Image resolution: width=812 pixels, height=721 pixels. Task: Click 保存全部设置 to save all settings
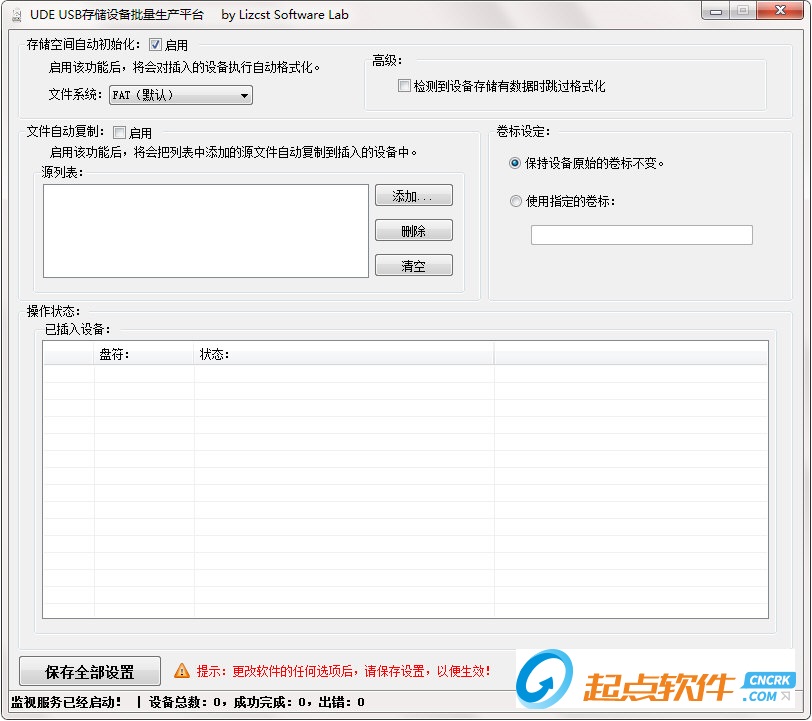point(89,670)
